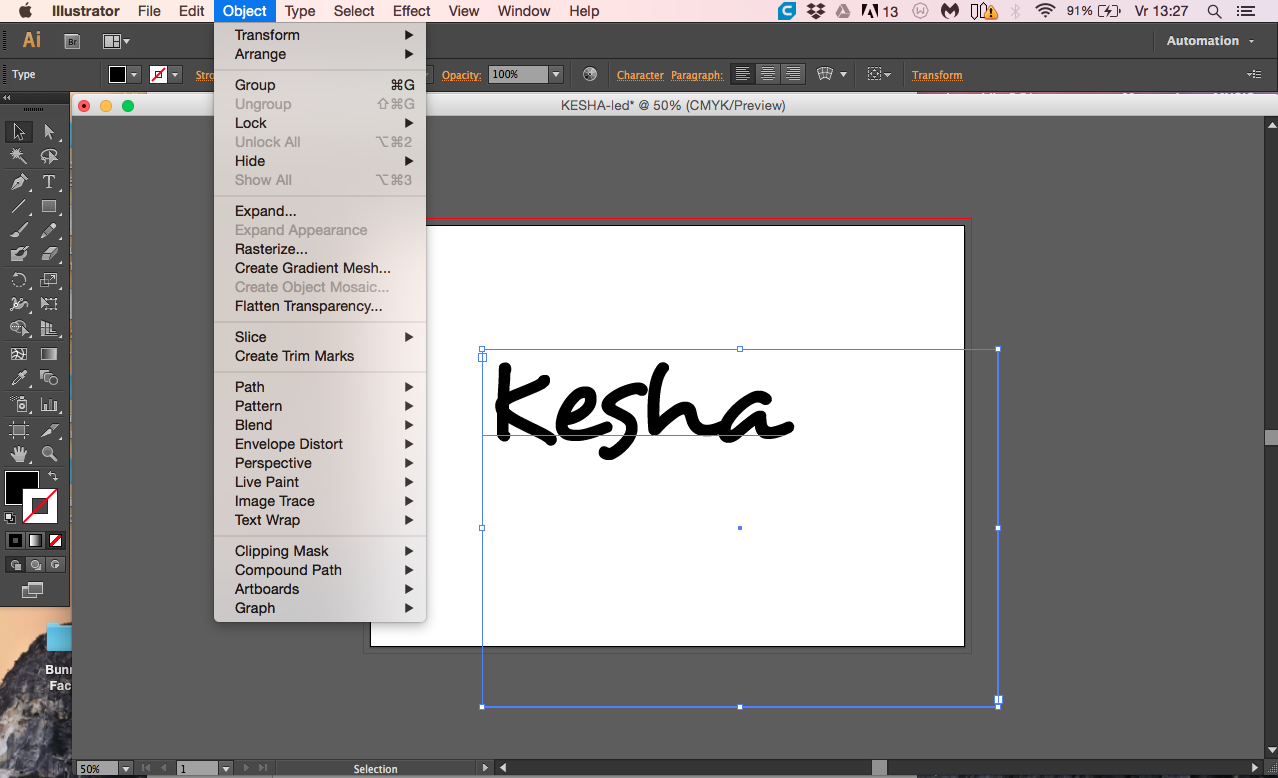Choose the Gradient tool
Screen dimensions: 1278x778
pyautogui.click(x=49, y=354)
